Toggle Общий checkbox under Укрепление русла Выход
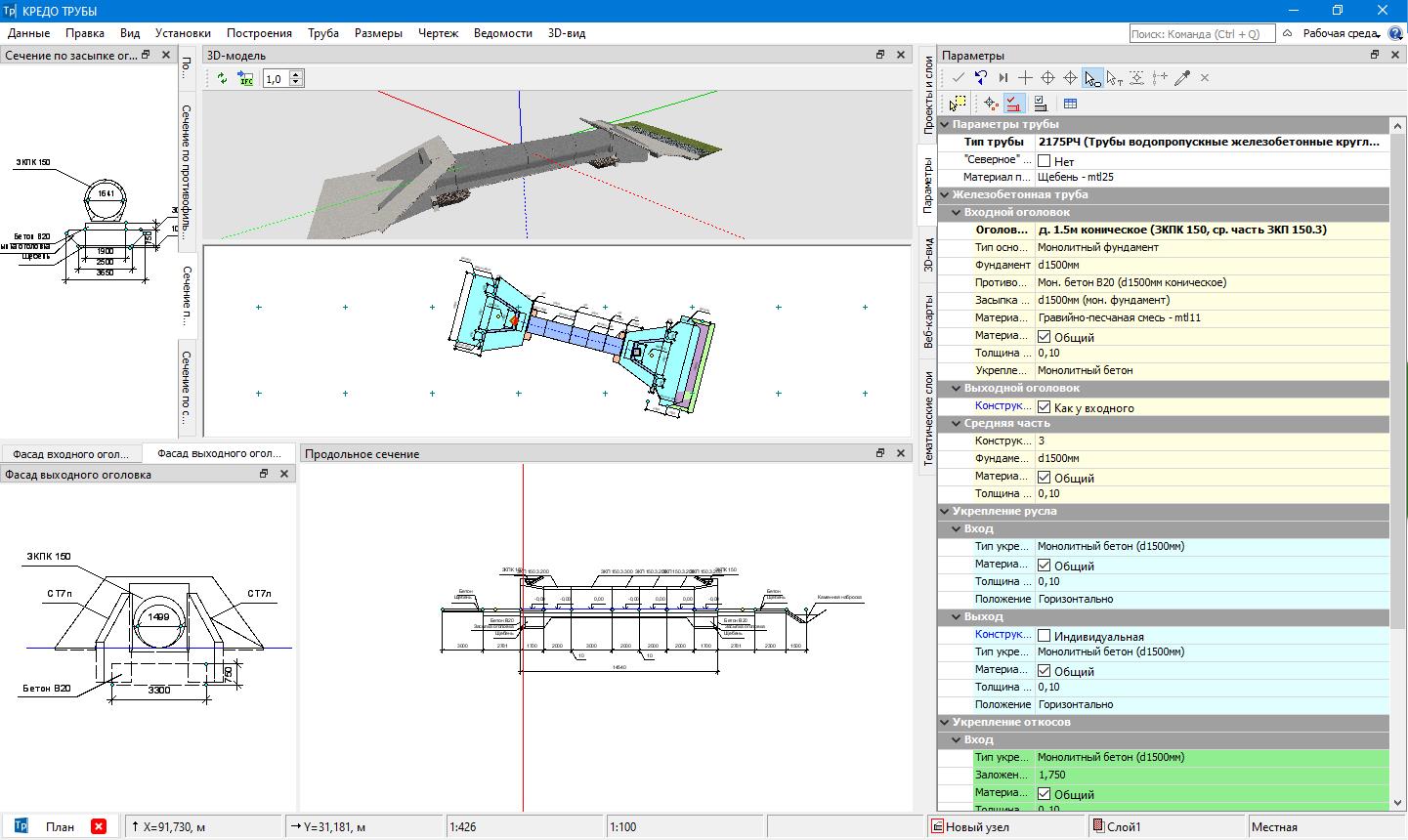 pyautogui.click(x=1044, y=671)
